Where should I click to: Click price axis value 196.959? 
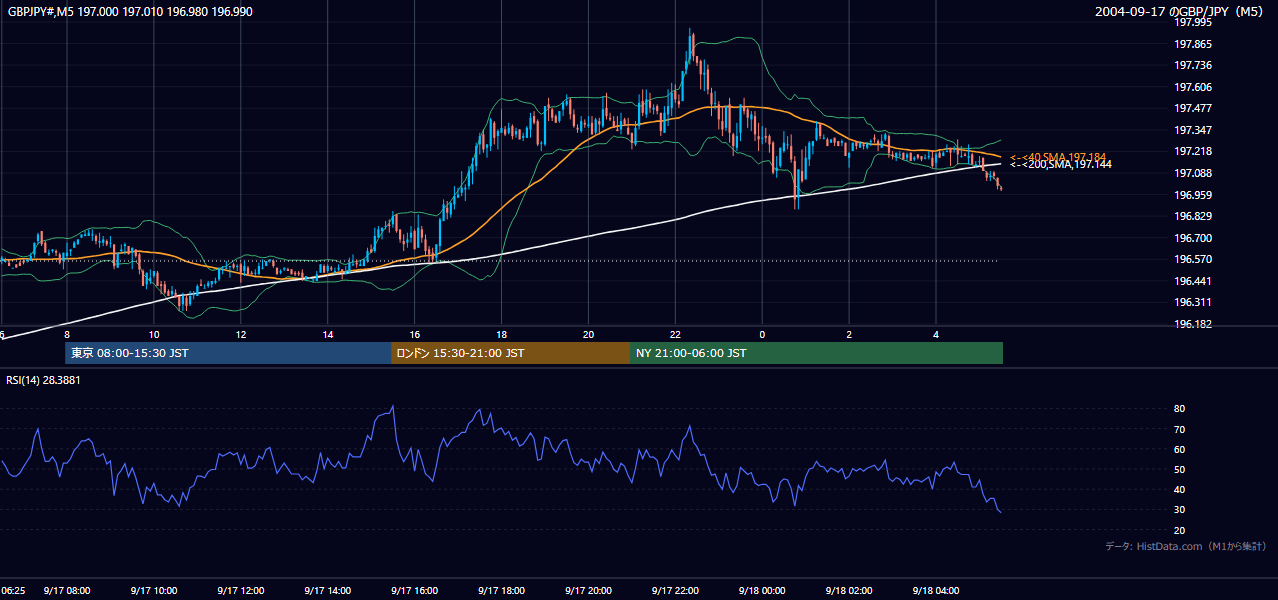coord(1194,195)
